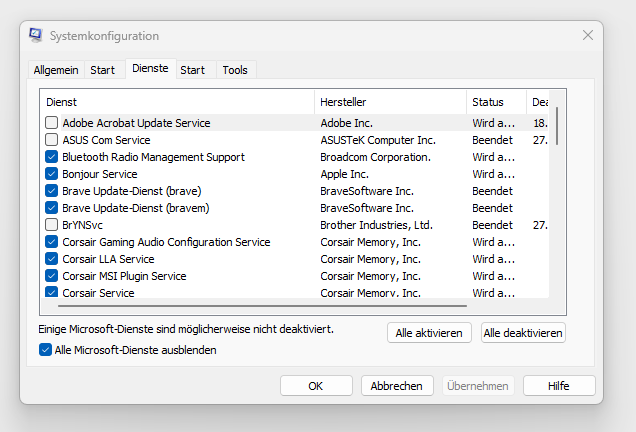The width and height of the screenshot is (636, 432).
Task: Toggle the Corsair Service checkbox
Action: tap(52, 292)
